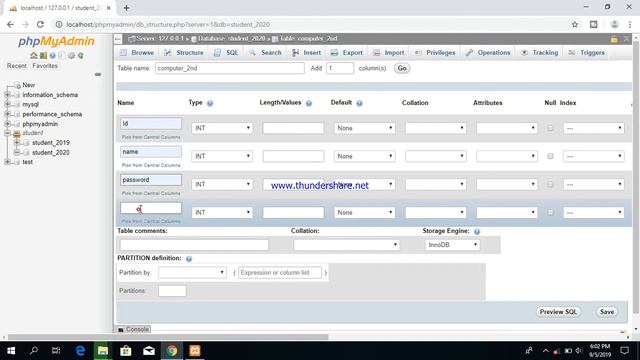Open Type dropdown for the id row
This screenshot has height=360, width=640.
[x=222, y=128]
